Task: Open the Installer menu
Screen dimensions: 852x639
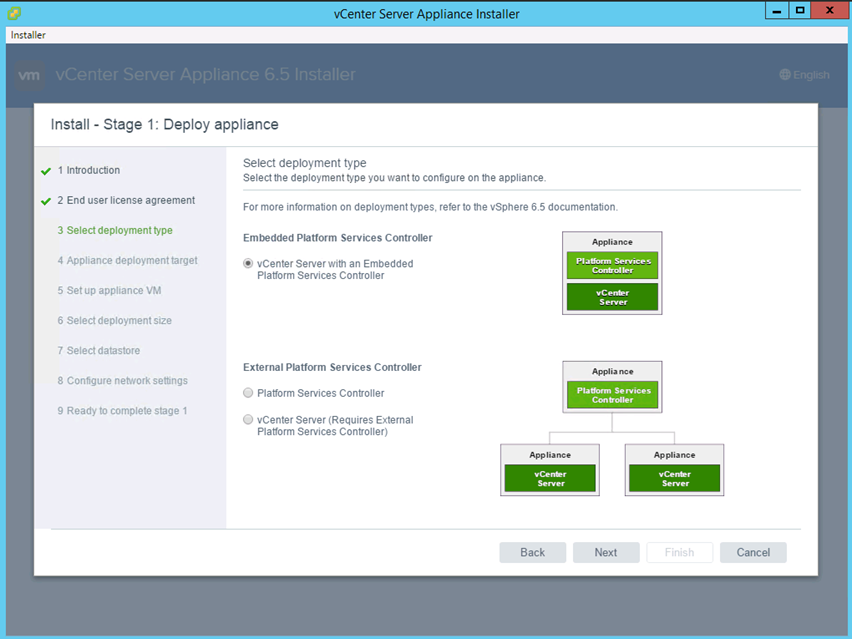Action: (x=28, y=35)
